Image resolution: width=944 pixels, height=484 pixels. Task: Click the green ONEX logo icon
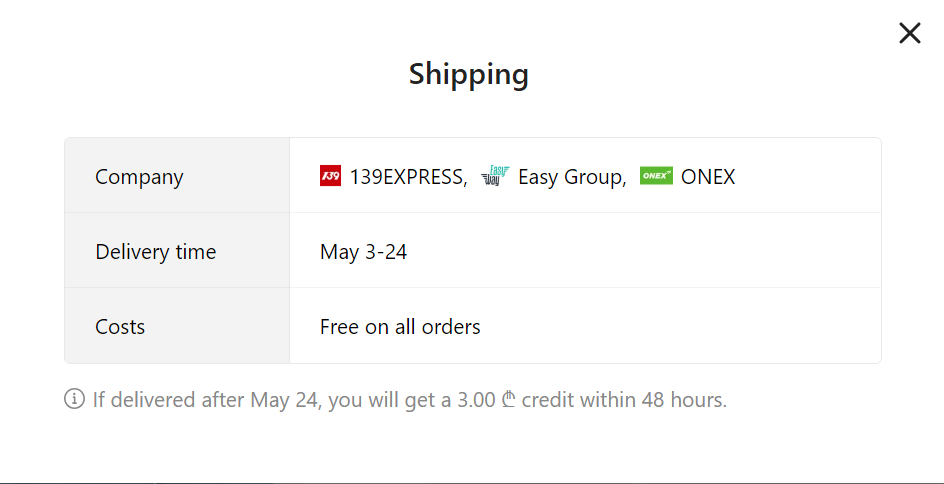[656, 176]
